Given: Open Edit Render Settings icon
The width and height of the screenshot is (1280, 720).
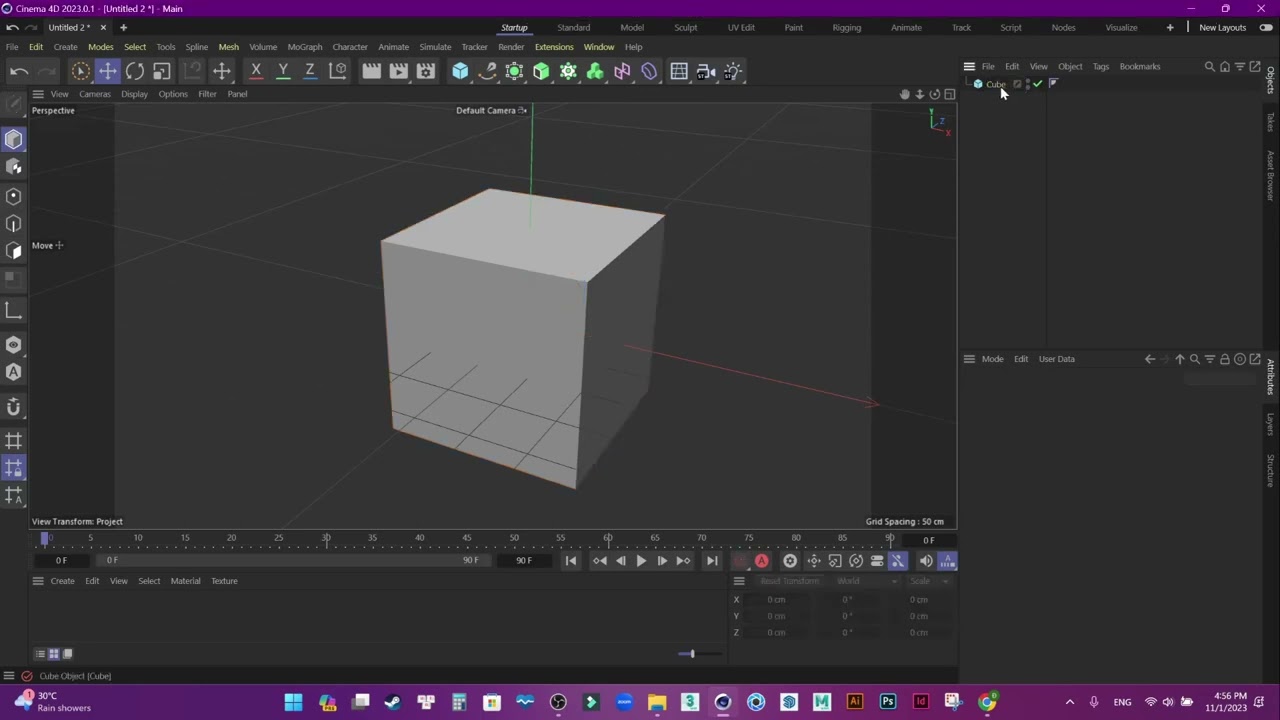Looking at the screenshot, I should [426, 71].
